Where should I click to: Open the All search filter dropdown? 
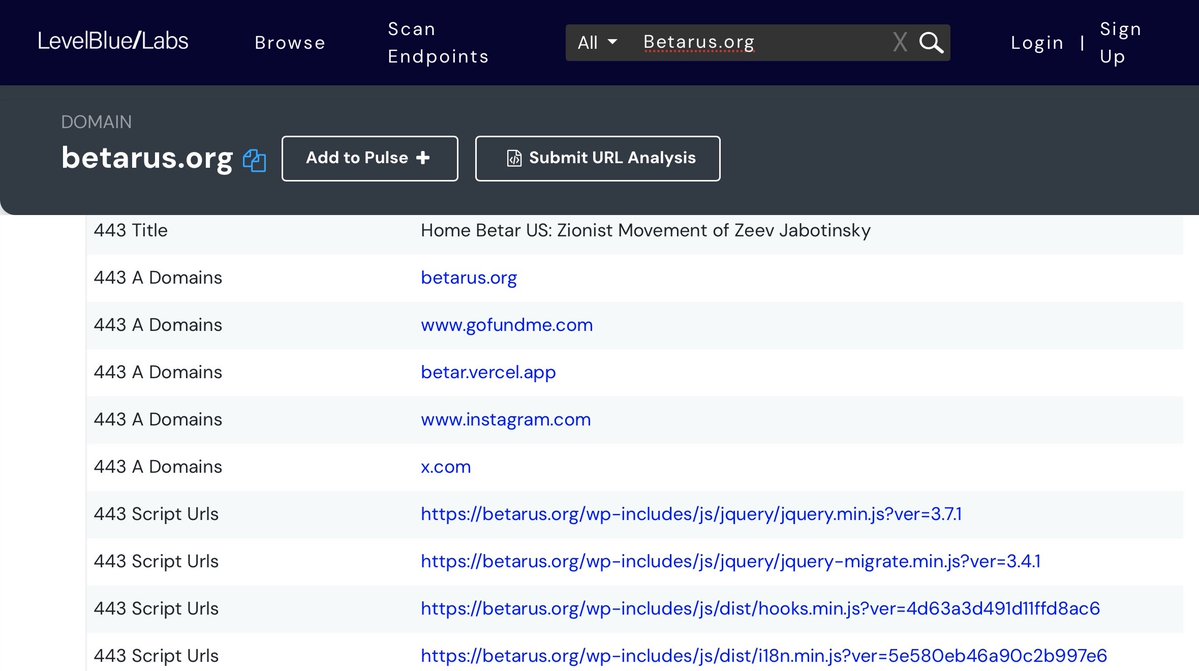pyautogui.click(x=598, y=43)
